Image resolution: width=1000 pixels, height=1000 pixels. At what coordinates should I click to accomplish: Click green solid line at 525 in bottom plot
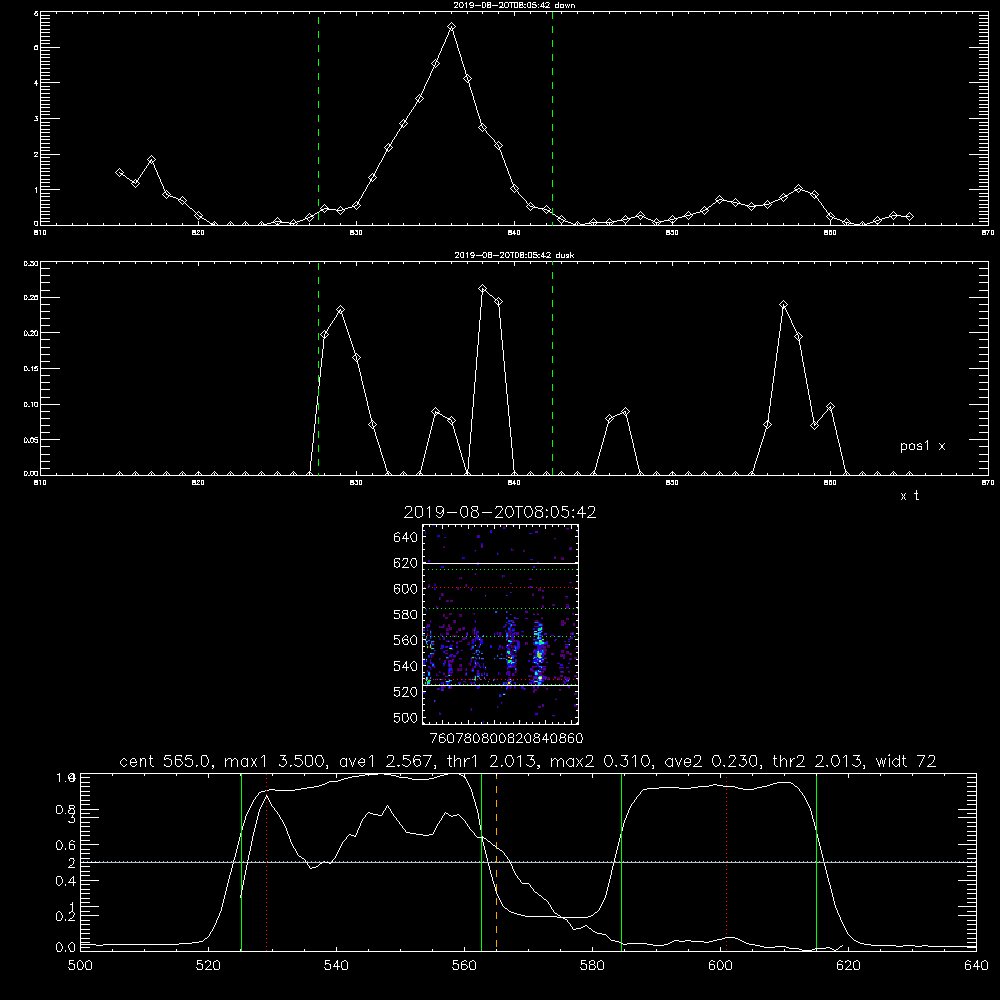pos(241,861)
